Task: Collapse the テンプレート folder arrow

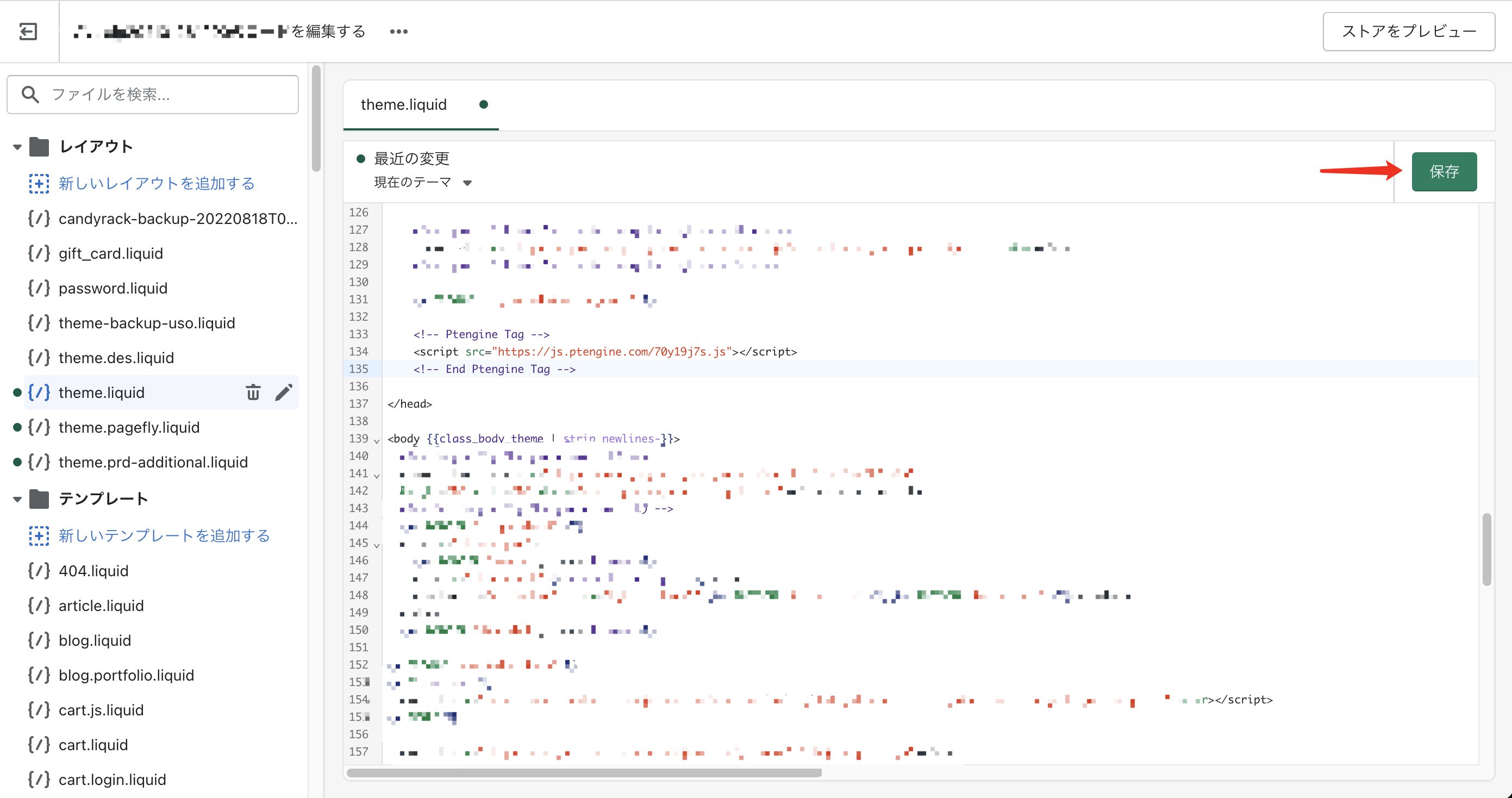Action: tap(17, 499)
